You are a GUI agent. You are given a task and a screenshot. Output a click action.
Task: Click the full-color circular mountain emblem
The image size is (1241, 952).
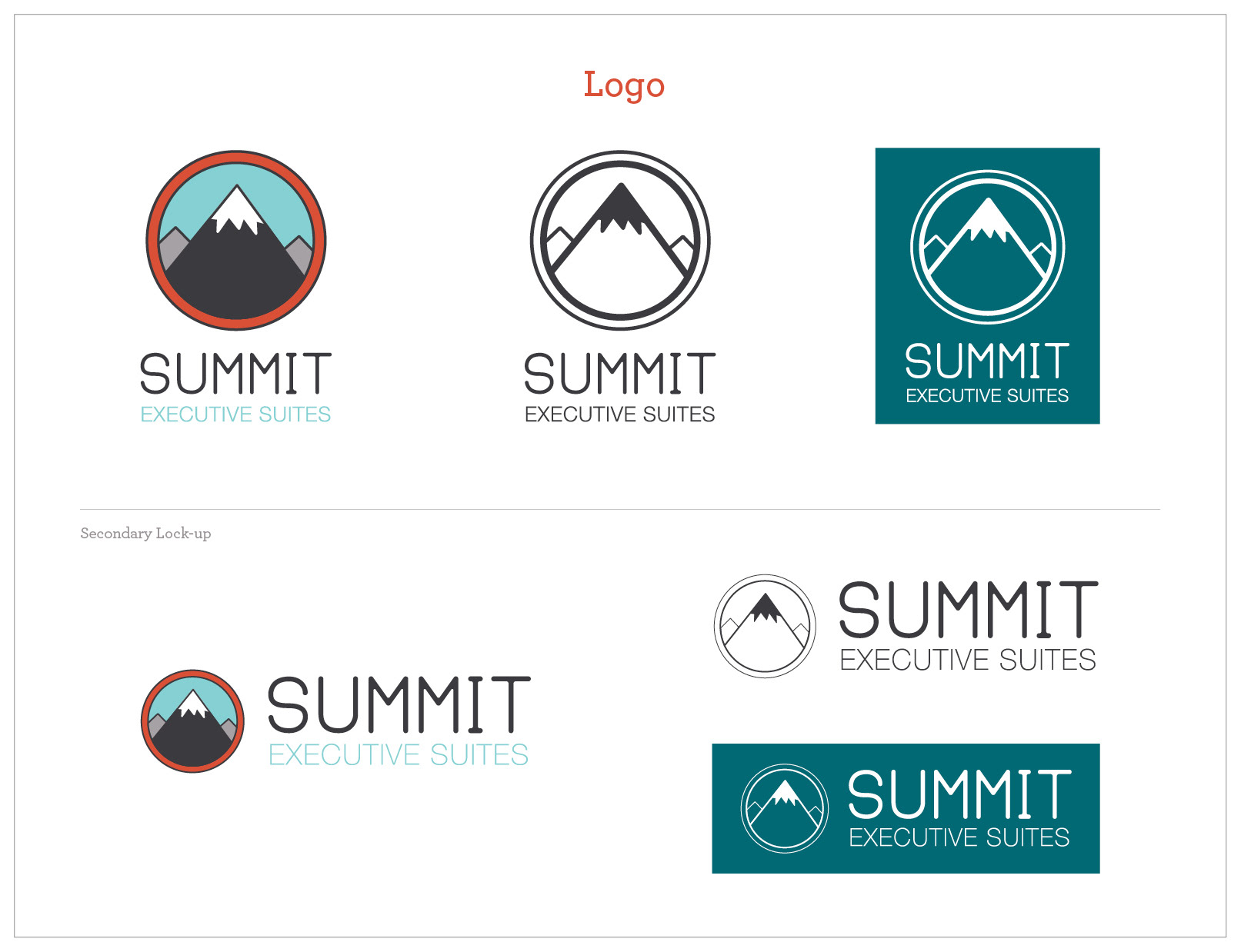236,240
